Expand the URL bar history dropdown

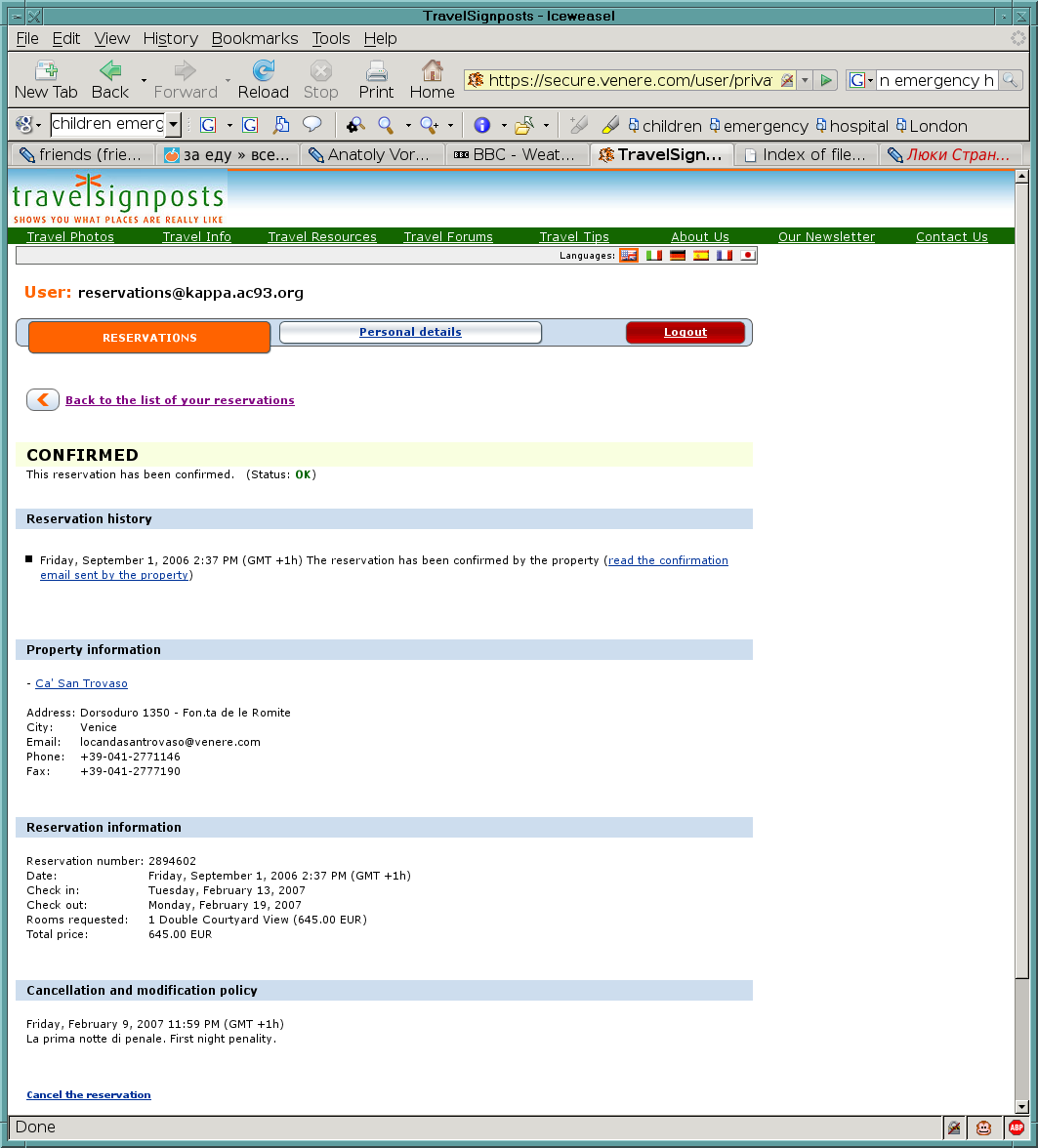[805, 80]
